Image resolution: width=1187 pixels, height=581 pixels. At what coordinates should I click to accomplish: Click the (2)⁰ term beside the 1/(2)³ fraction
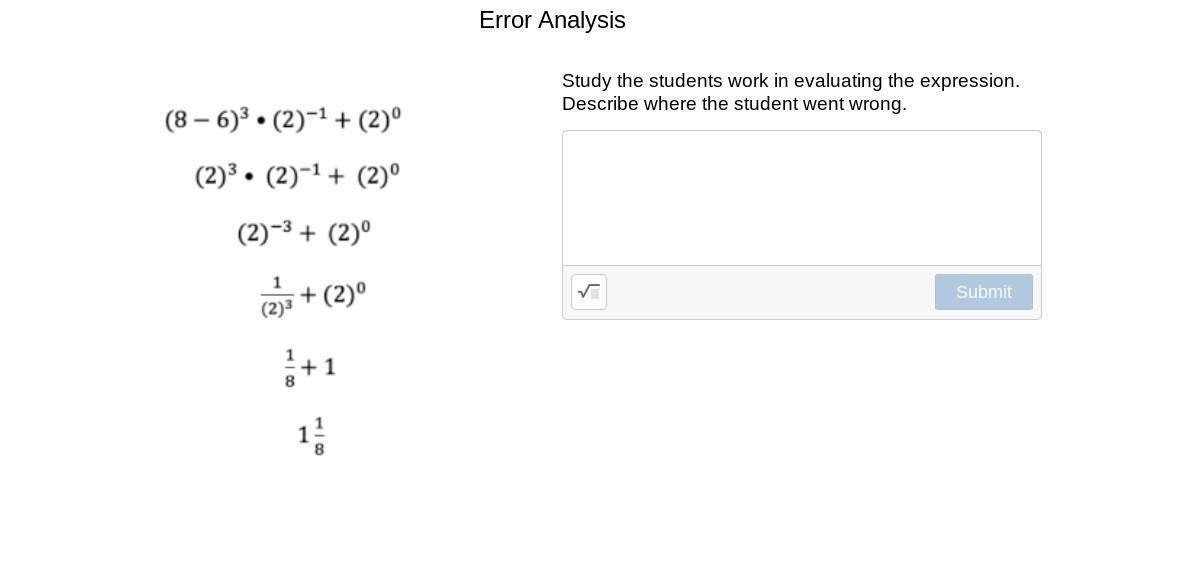(344, 295)
